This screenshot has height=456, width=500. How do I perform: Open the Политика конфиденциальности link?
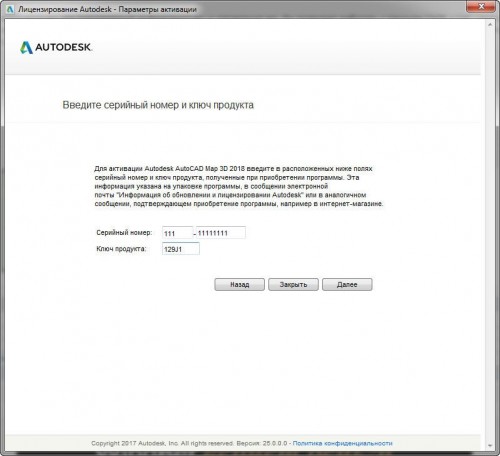(342, 443)
